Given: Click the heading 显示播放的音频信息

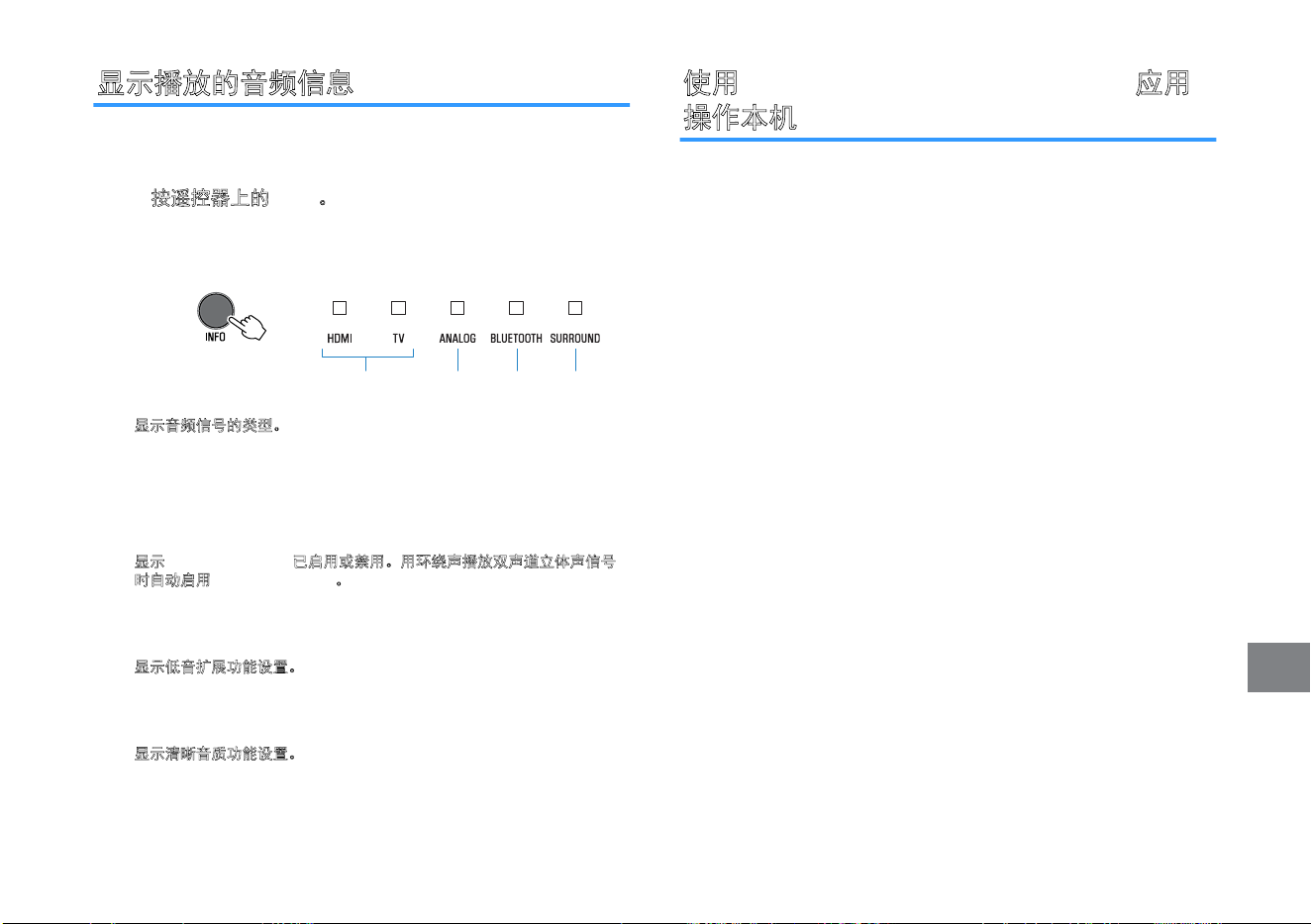Looking at the screenshot, I should 226,83.
